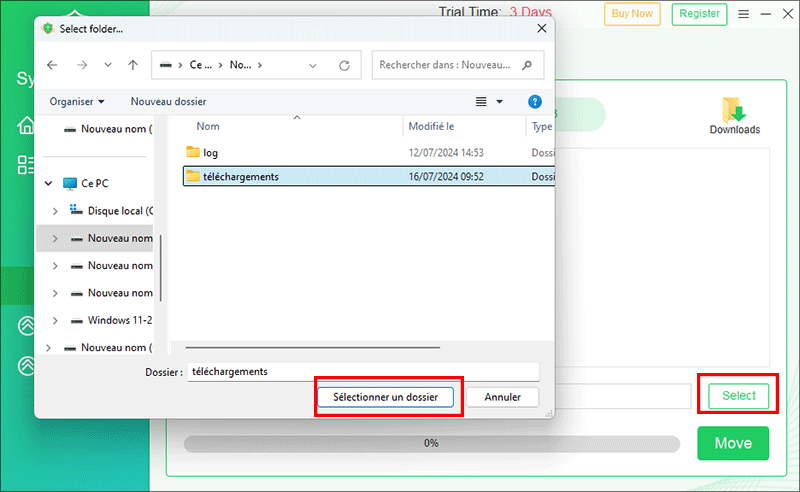This screenshot has height=492, width=800.
Task: Expand the Windows 11-2 drive node
Action: coord(56,321)
